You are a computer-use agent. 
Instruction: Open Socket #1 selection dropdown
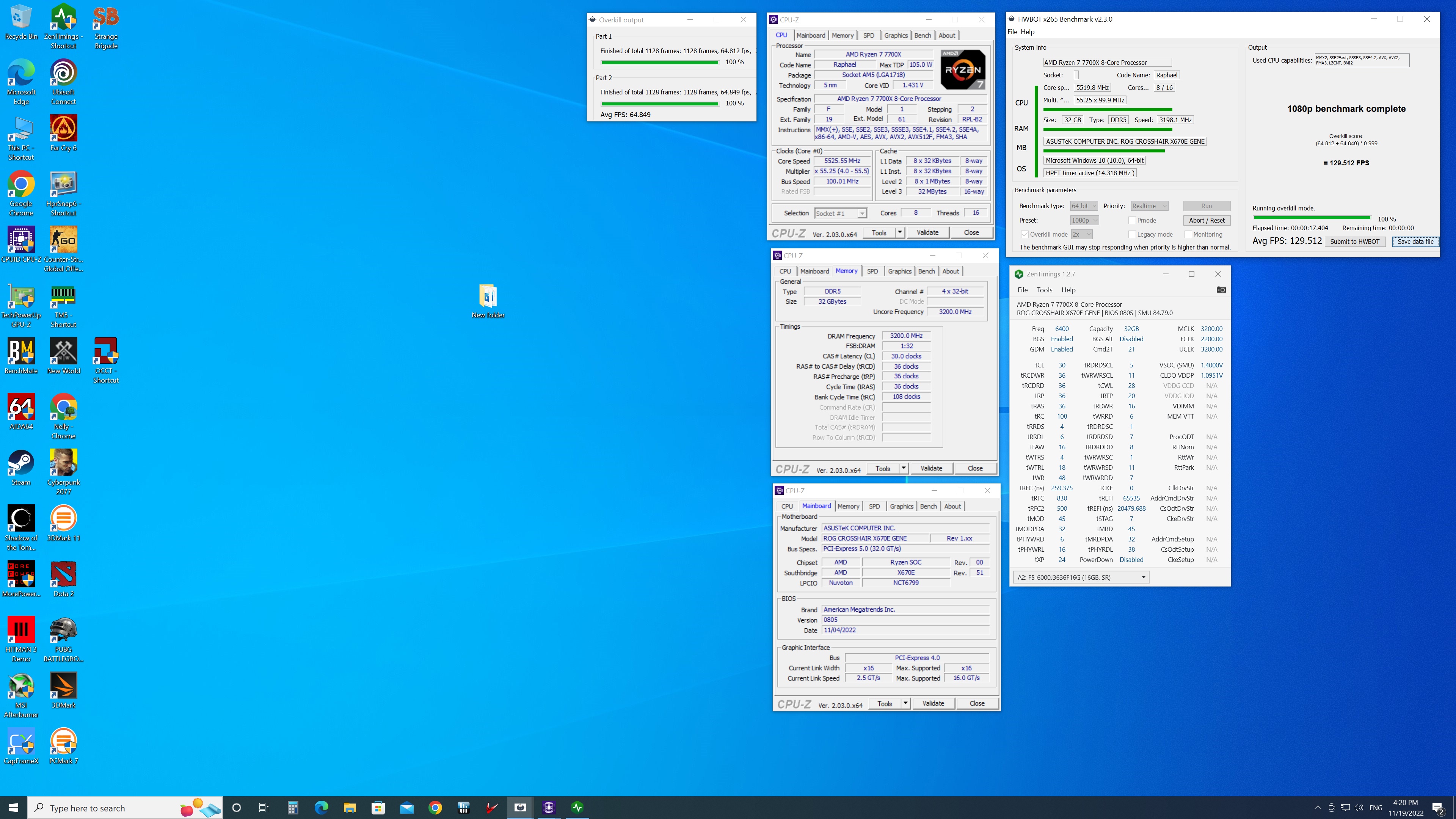[x=841, y=213]
